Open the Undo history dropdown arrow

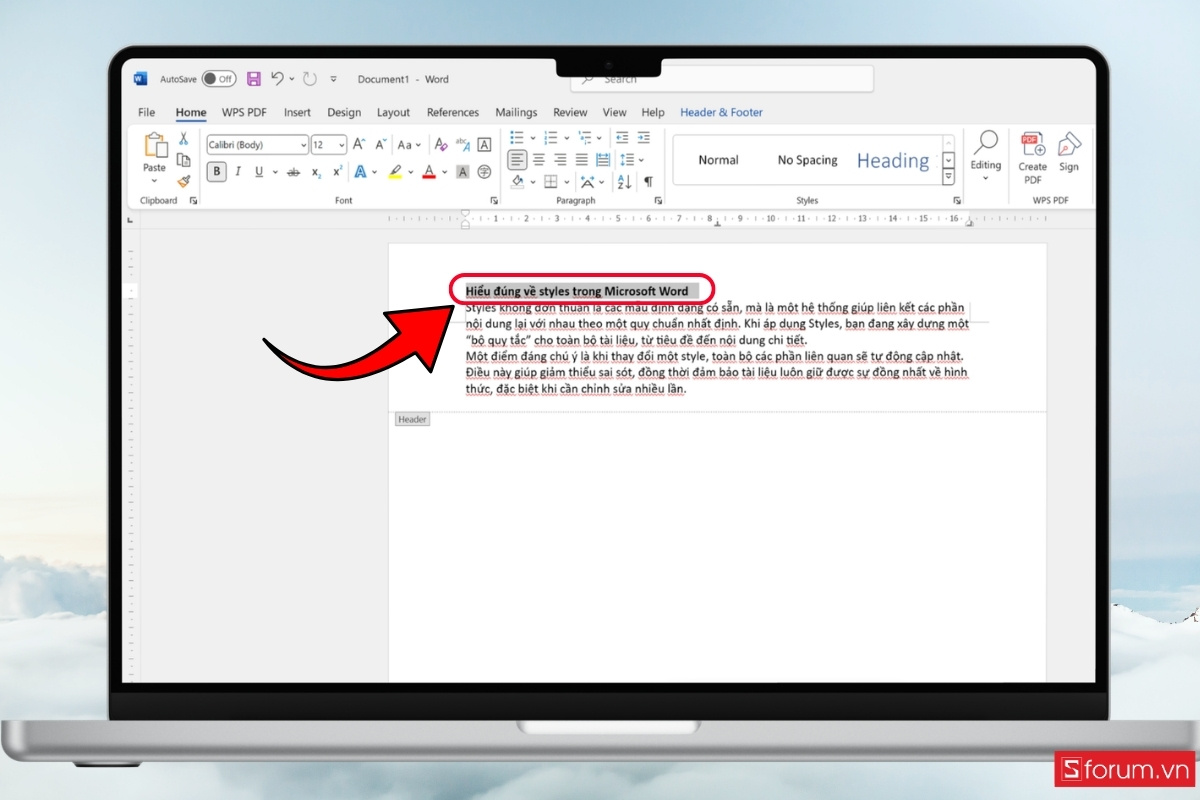(x=291, y=79)
